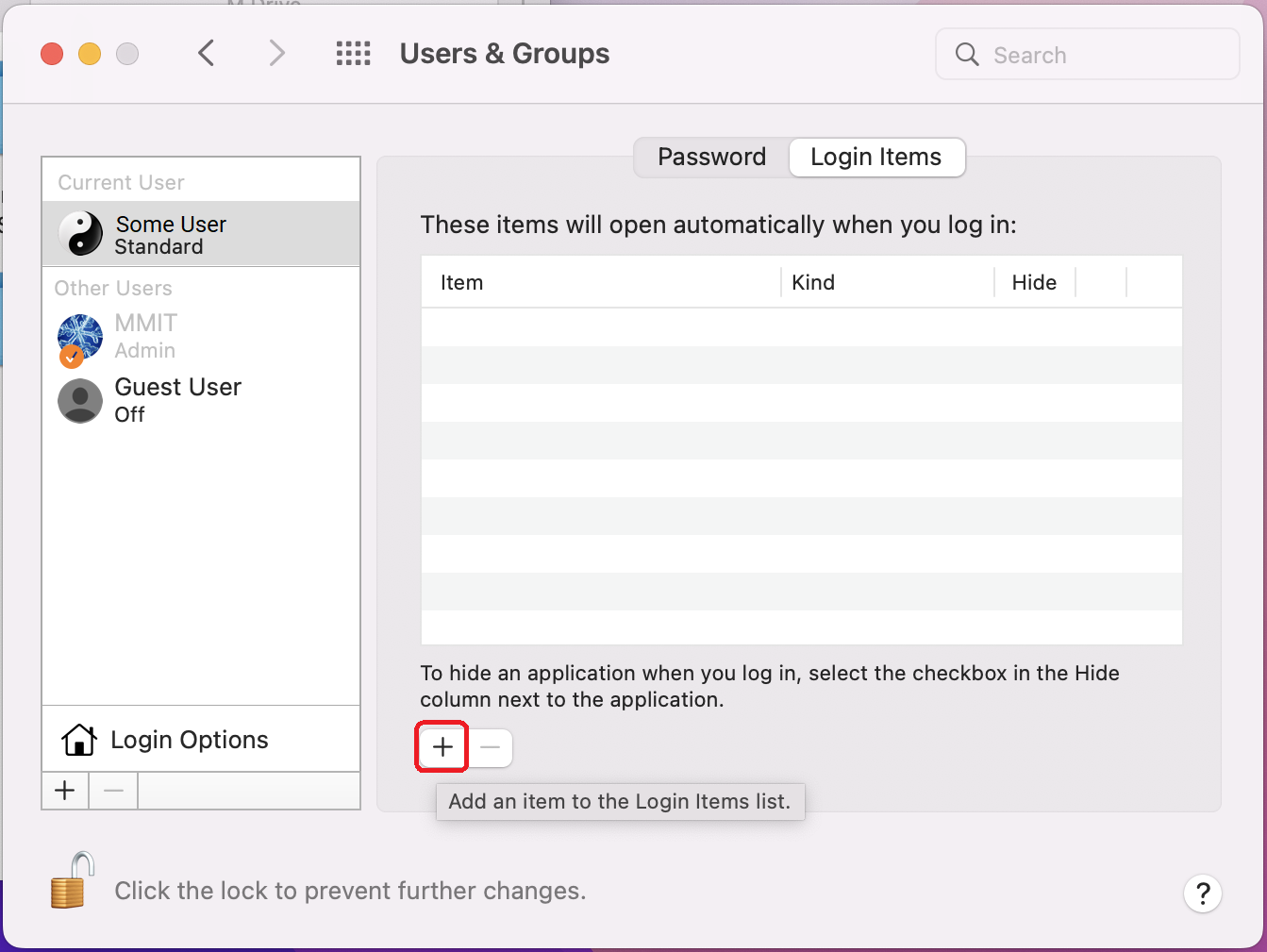Remove user account with minus button

[x=113, y=791]
